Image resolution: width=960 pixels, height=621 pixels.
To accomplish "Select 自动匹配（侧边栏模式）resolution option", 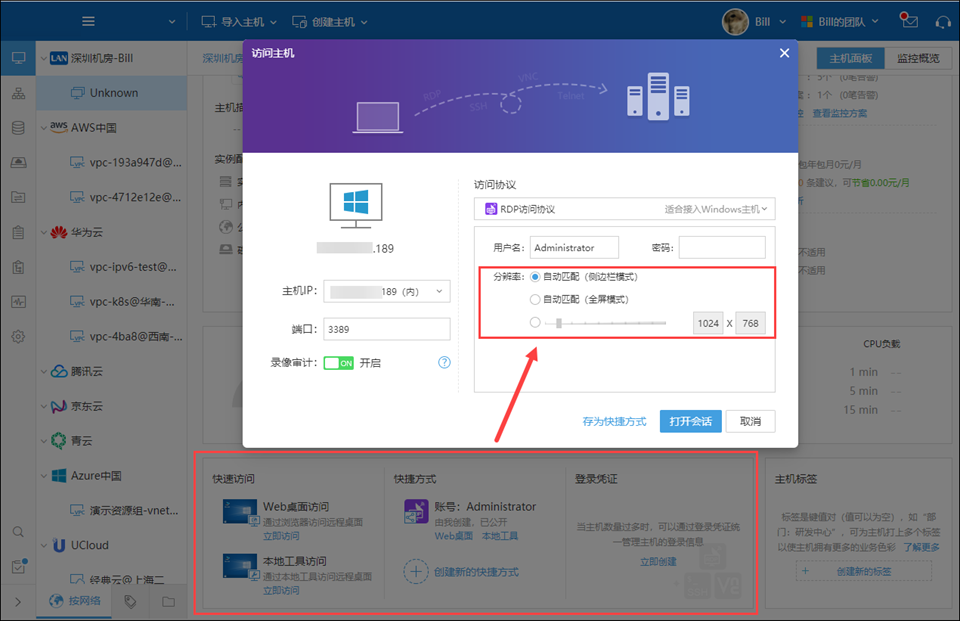I will [535, 276].
